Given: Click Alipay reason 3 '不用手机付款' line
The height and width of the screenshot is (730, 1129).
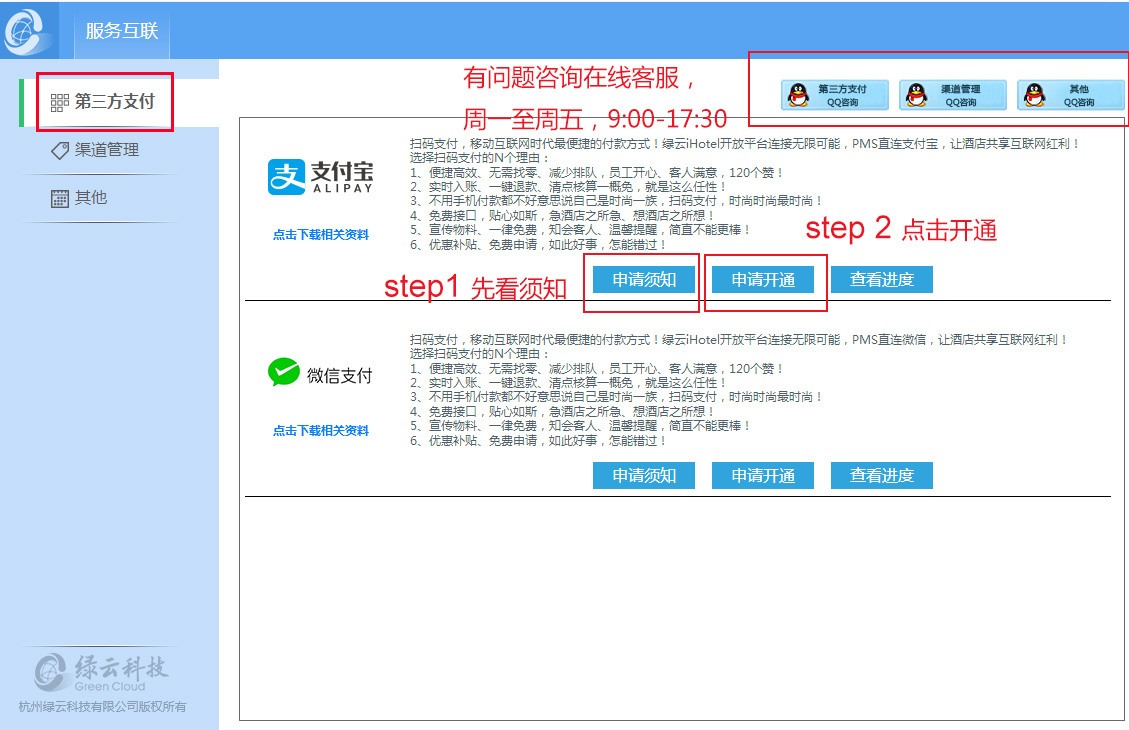Looking at the screenshot, I should point(616,201).
